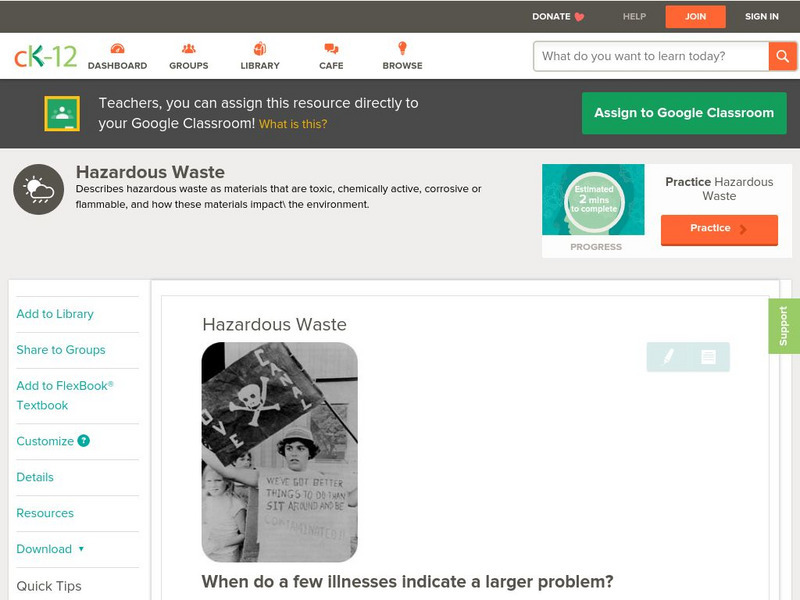Click Add to Library link
800x600 pixels.
[x=55, y=314]
